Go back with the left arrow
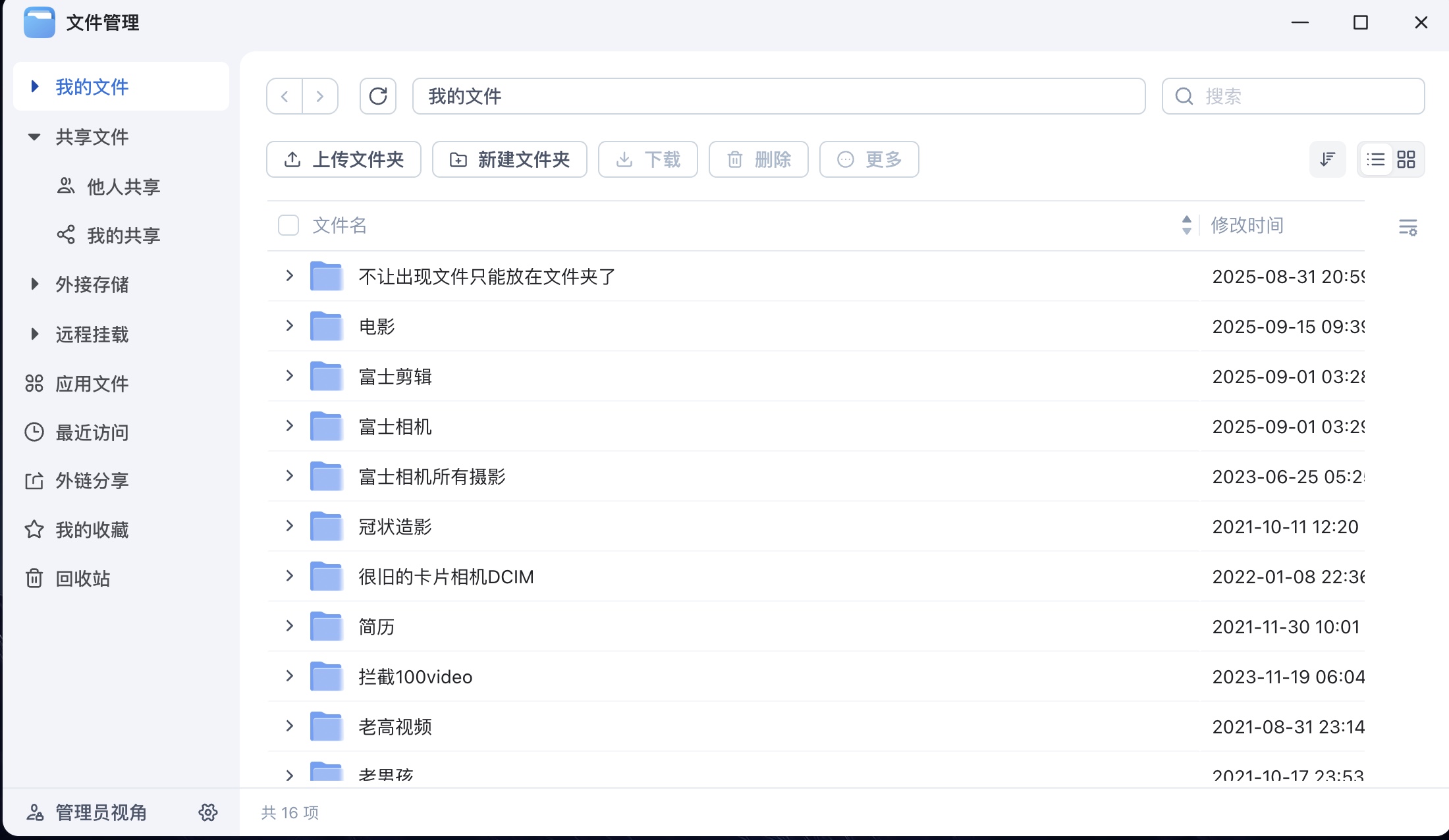Screen dimensions: 1449x840 point(285,96)
